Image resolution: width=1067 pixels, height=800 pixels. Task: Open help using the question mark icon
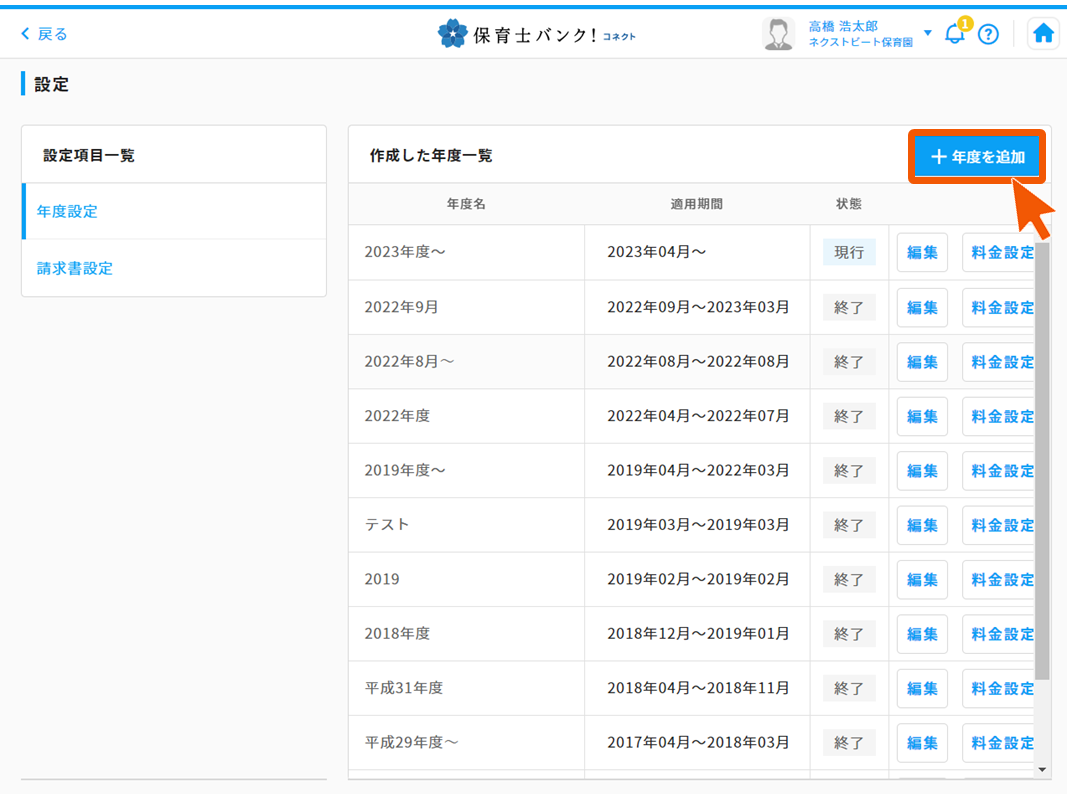tap(988, 34)
